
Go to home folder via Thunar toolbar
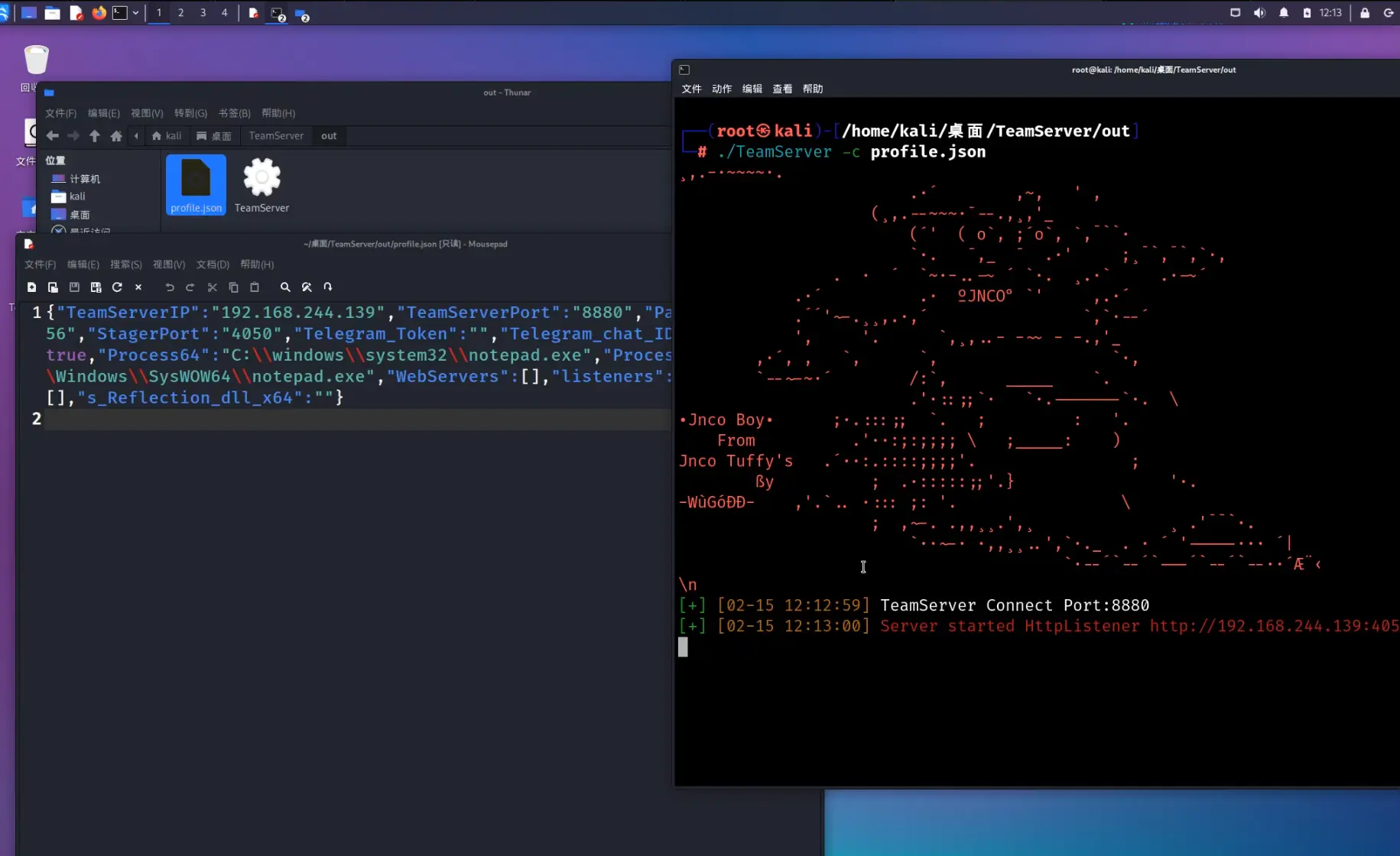pyautogui.click(x=116, y=136)
